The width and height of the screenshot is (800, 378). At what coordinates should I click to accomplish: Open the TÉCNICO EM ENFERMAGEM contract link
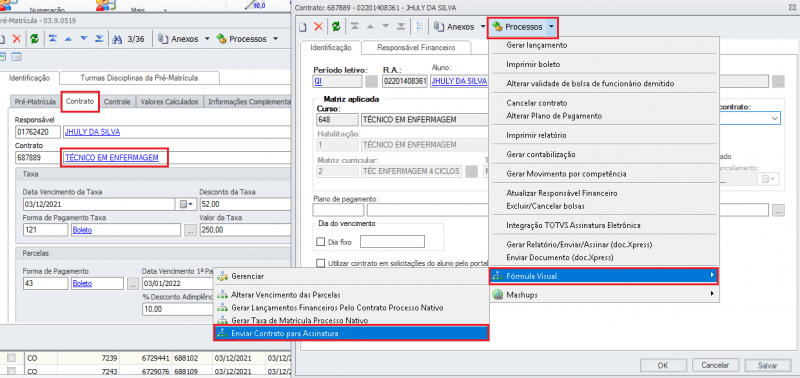click(x=112, y=158)
